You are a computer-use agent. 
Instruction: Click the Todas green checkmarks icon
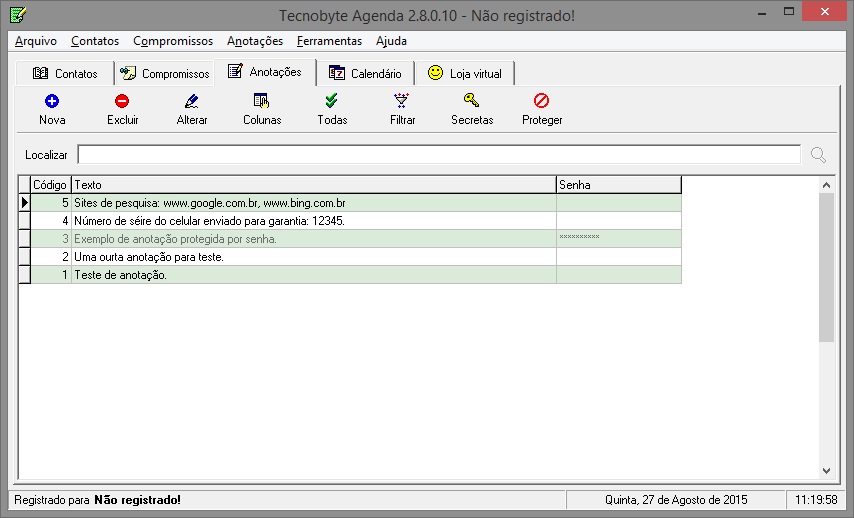(x=332, y=101)
